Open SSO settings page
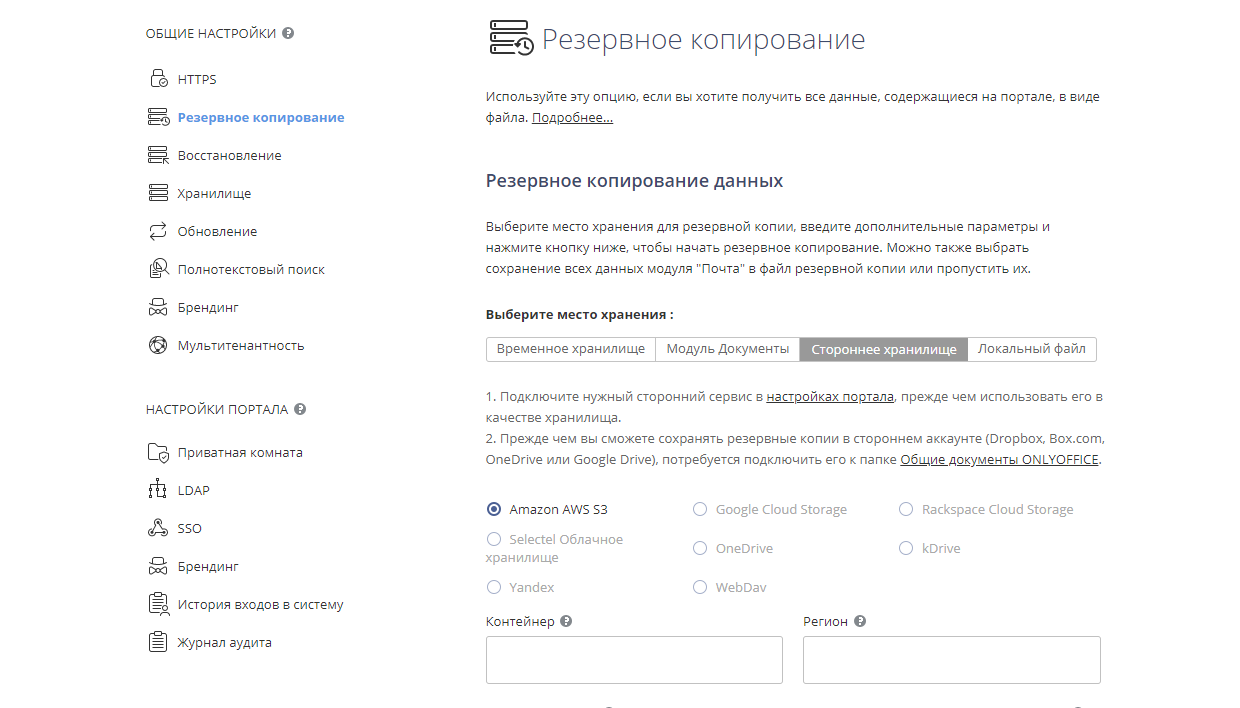This screenshot has height=708, width=1240. point(190,528)
